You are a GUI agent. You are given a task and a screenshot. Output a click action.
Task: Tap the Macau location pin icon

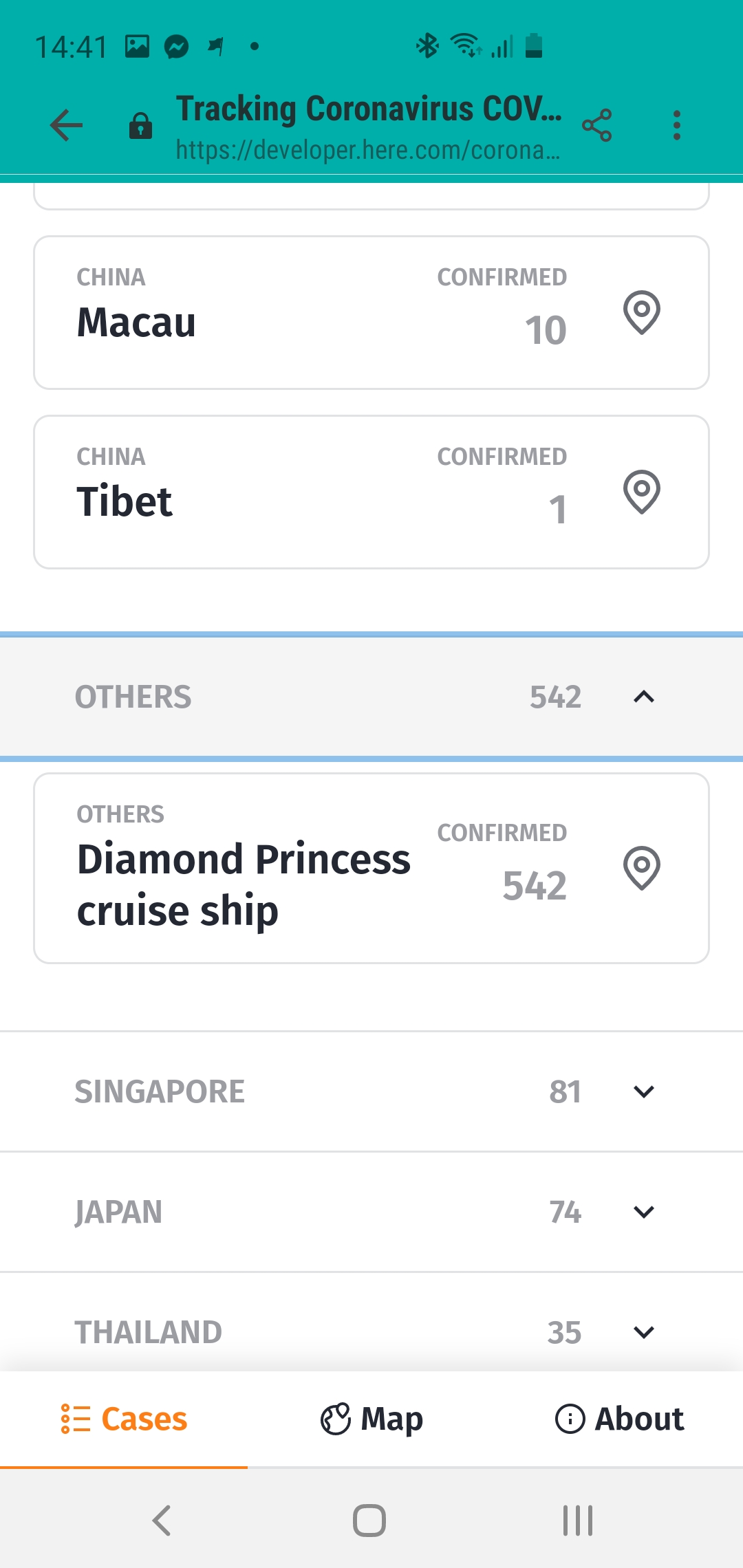(x=642, y=313)
